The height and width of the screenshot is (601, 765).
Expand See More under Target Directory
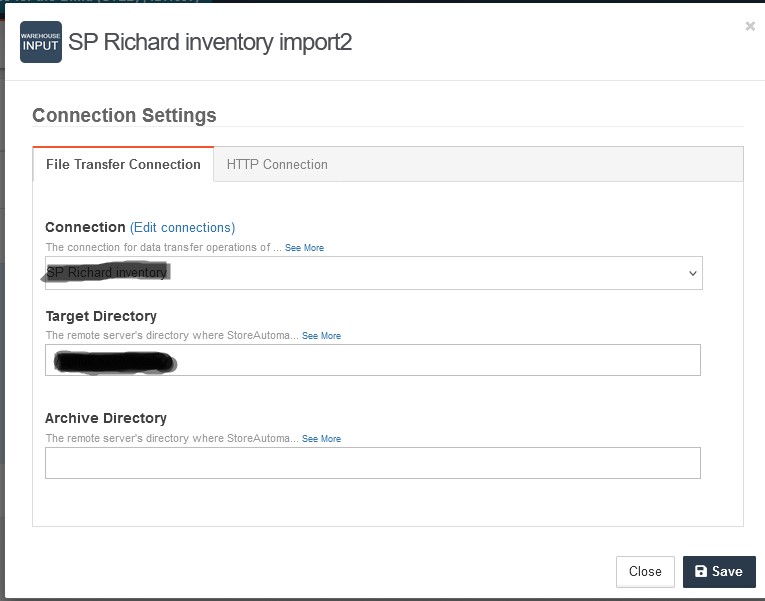coord(322,336)
